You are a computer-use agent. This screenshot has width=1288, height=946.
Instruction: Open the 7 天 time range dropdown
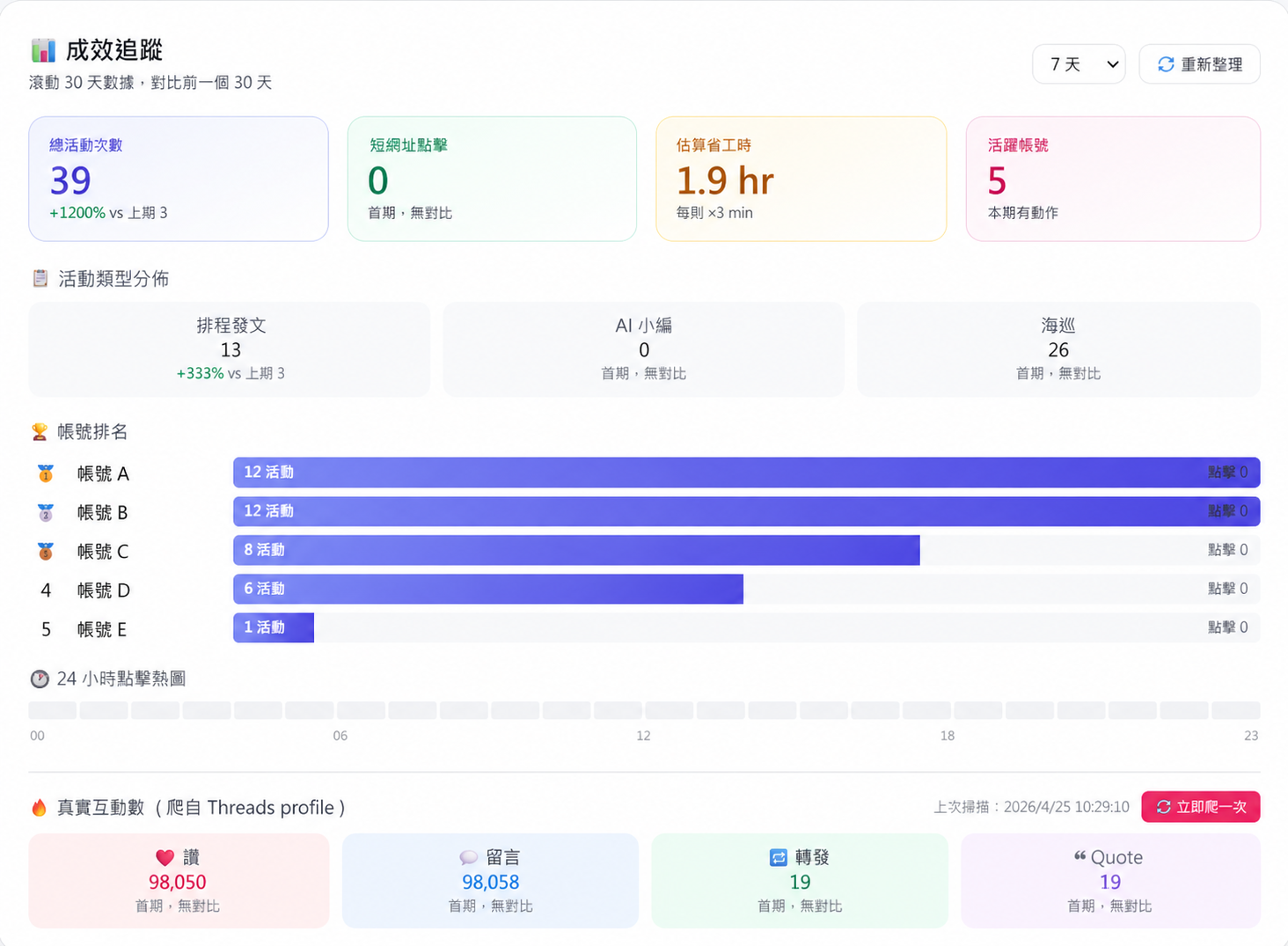[x=1079, y=64]
